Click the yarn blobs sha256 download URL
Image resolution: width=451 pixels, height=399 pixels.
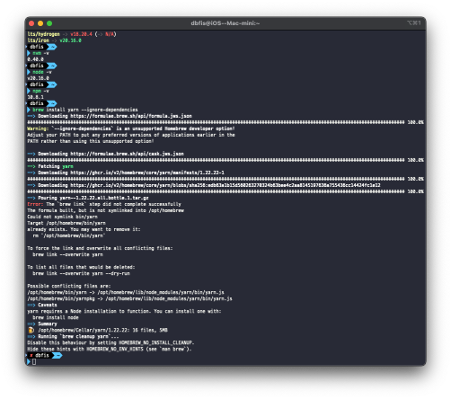click(x=225, y=185)
